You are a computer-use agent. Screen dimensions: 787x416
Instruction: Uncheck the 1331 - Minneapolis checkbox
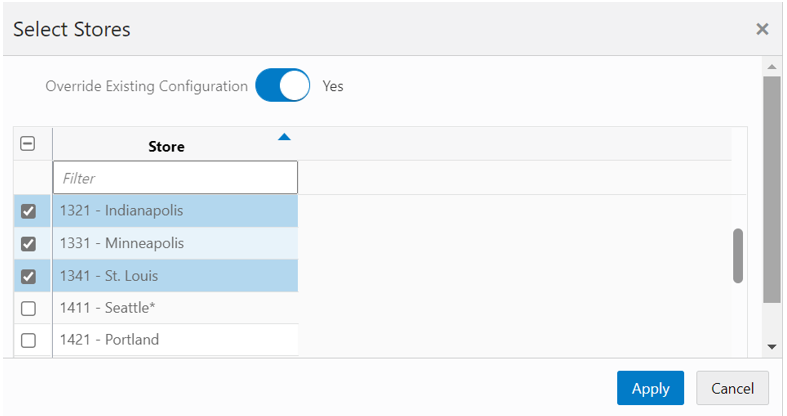(28, 243)
